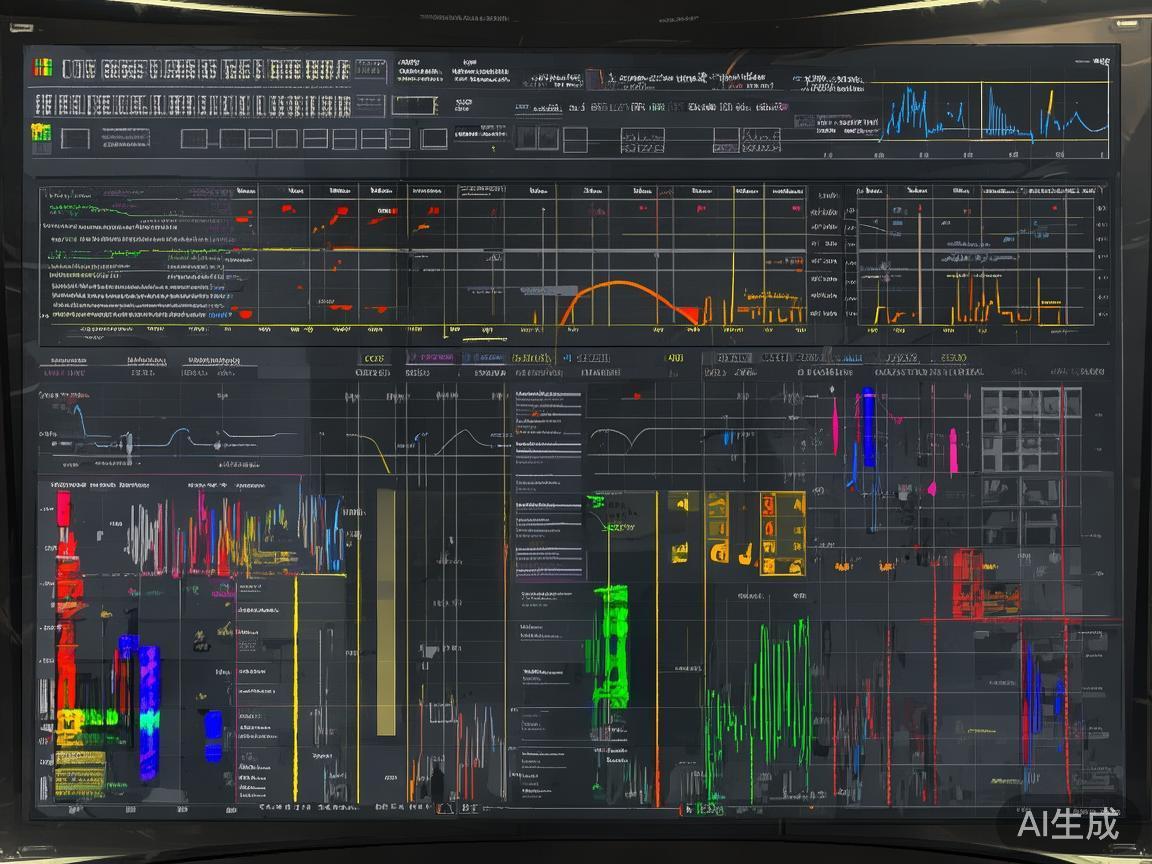Expand the gray text list in the center column

548,480
